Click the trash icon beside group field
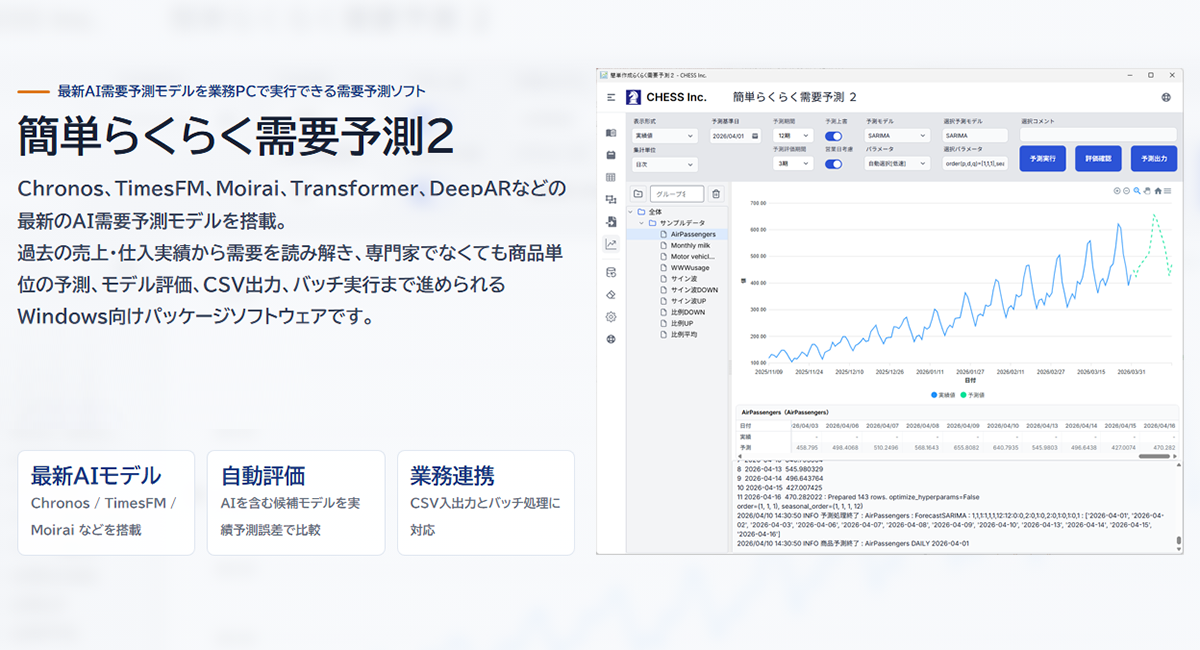The height and width of the screenshot is (650, 1200). click(x=716, y=194)
